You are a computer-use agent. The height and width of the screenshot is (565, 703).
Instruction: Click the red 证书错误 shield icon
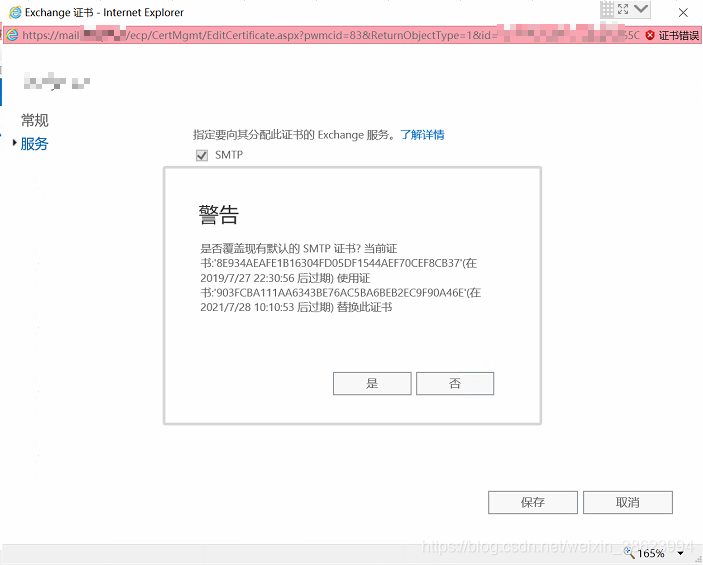(x=650, y=35)
